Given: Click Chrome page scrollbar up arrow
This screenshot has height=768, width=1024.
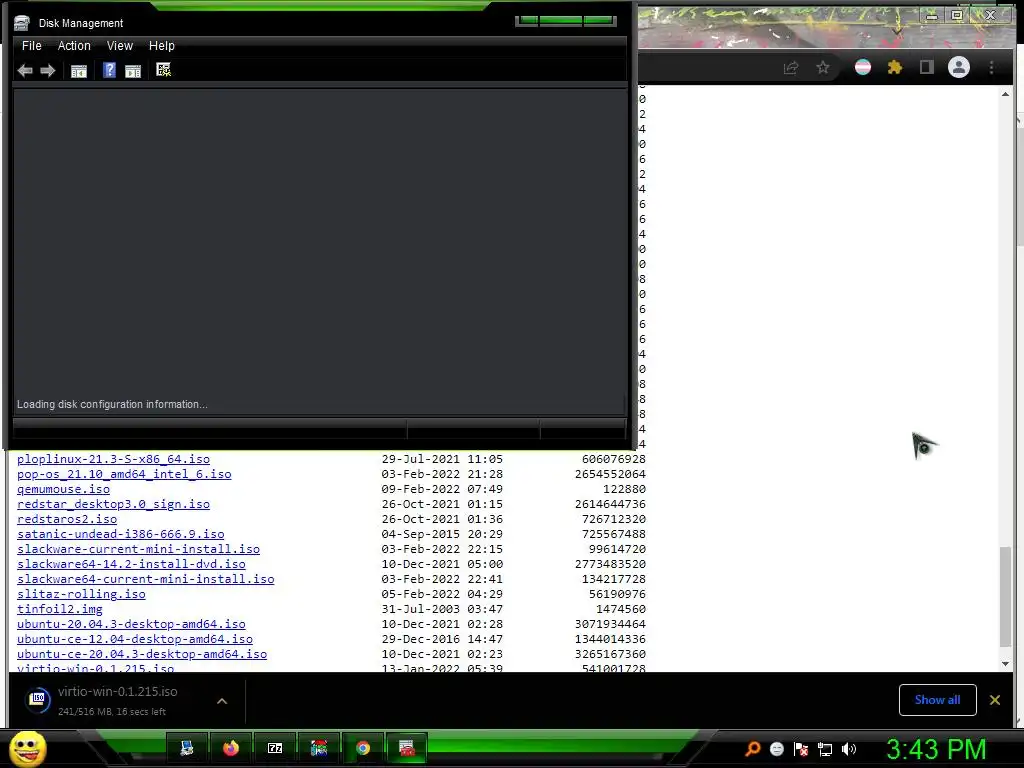Looking at the screenshot, I should click(x=1005, y=95).
